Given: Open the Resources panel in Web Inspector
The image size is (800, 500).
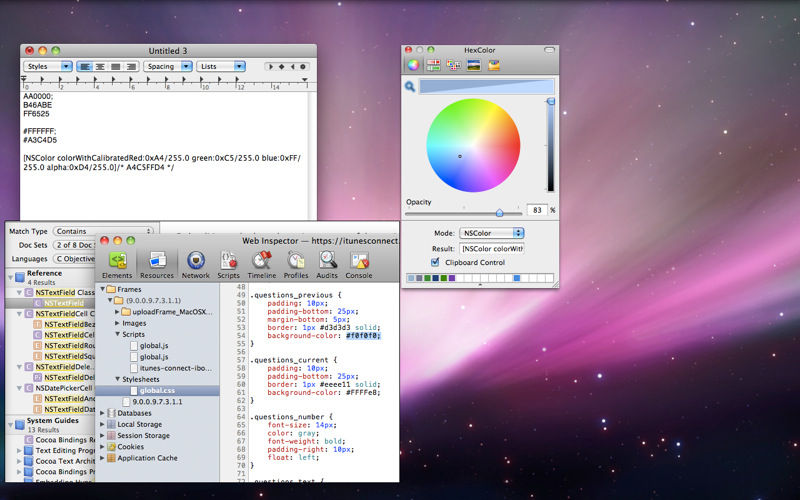Looking at the screenshot, I should click(157, 265).
